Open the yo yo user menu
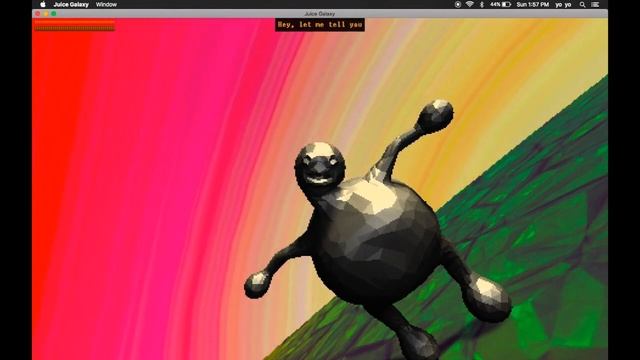 563,4
